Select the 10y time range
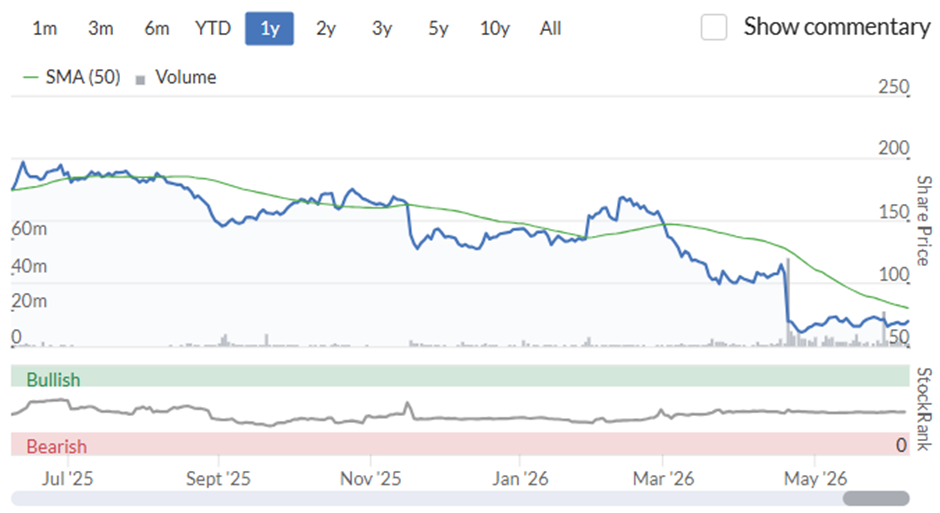 (495, 28)
